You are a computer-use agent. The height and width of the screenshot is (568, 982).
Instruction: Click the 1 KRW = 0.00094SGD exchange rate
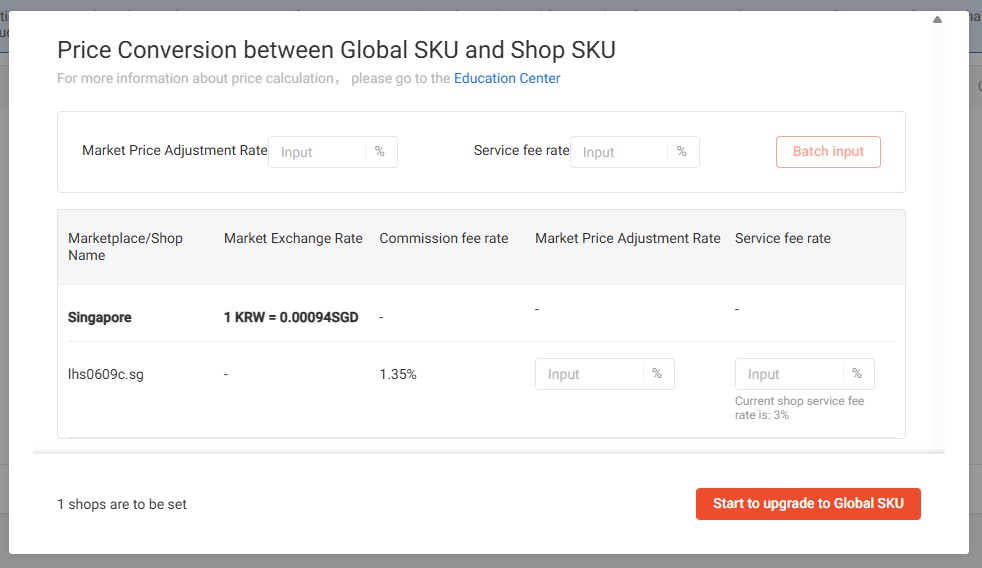click(291, 318)
